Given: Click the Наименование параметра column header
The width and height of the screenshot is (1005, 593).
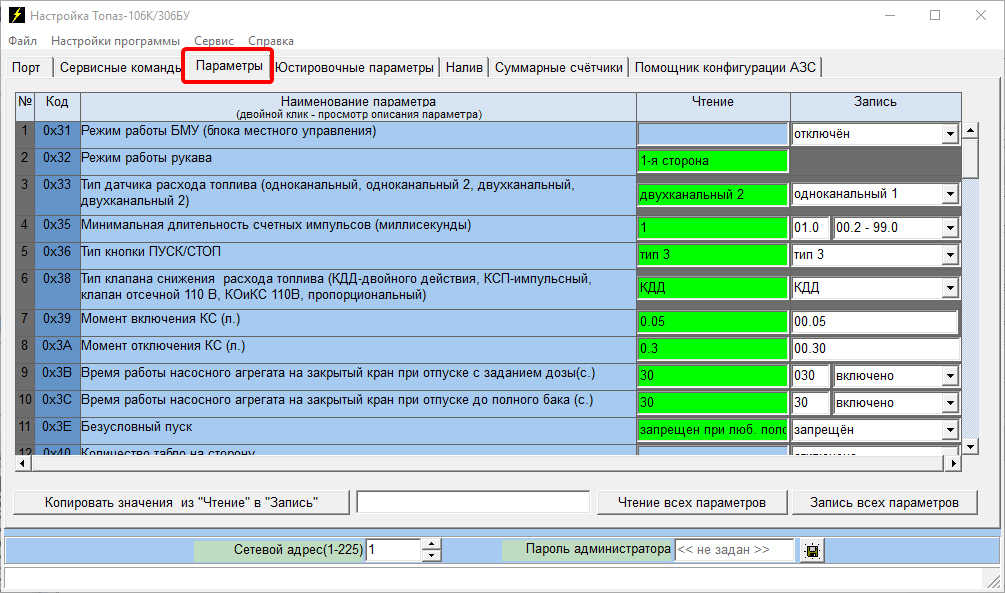Looking at the screenshot, I should pos(358,107).
